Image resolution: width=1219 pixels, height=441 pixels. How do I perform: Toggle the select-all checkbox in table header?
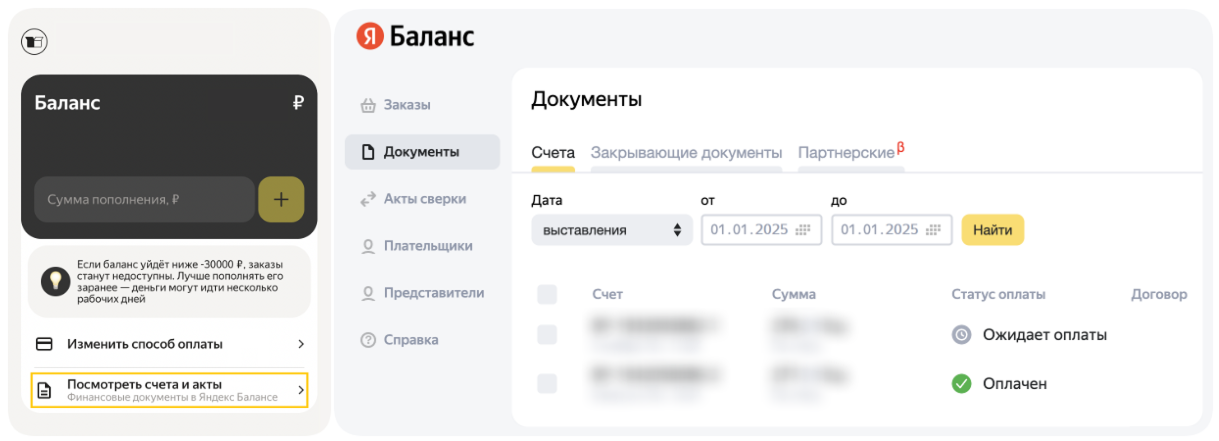[x=547, y=294]
